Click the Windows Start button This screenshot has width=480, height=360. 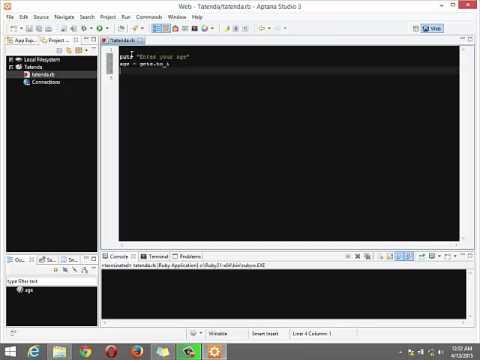click(10, 352)
